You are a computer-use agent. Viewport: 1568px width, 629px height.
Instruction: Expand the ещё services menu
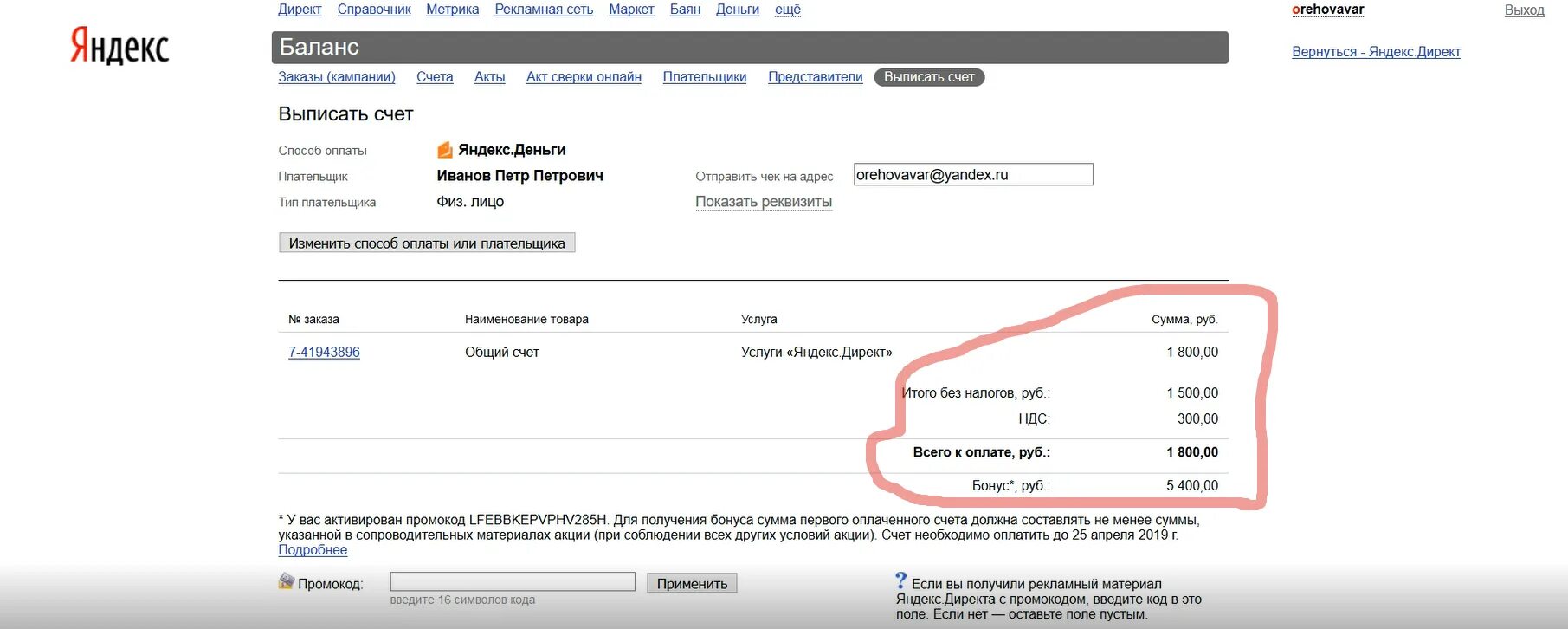tap(788, 10)
